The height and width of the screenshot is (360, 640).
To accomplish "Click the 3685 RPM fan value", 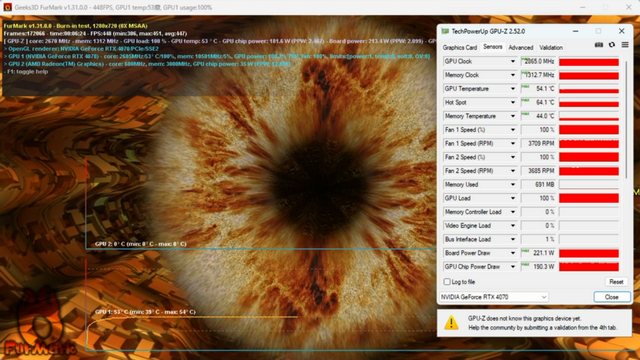I will 538,171.
